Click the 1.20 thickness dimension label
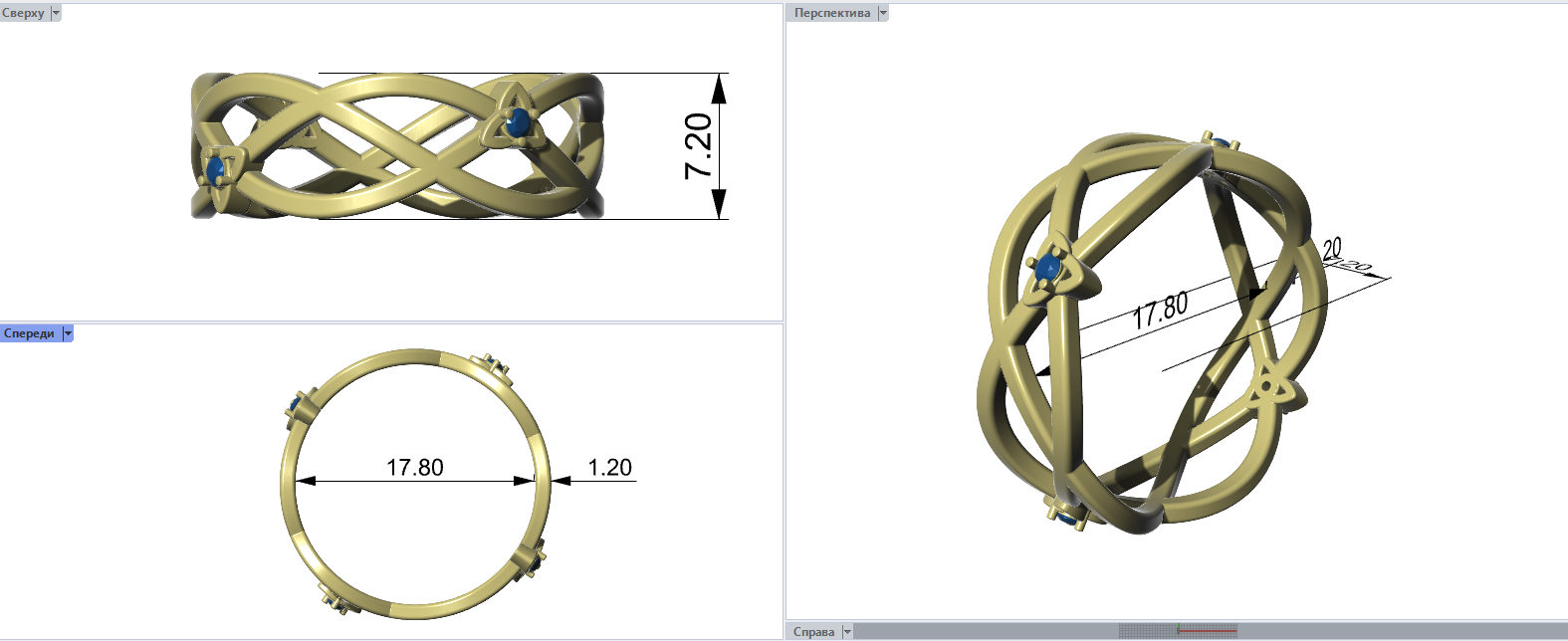 (x=609, y=467)
